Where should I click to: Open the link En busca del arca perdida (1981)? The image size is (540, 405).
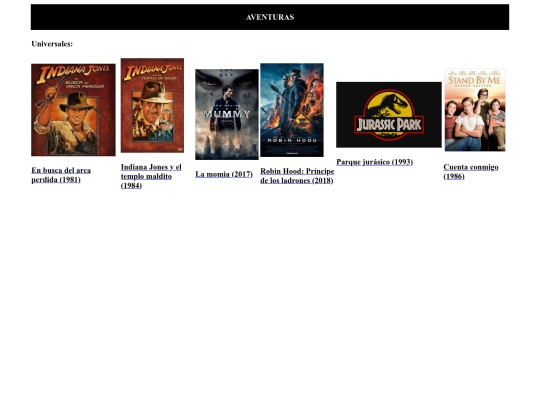pos(61,175)
